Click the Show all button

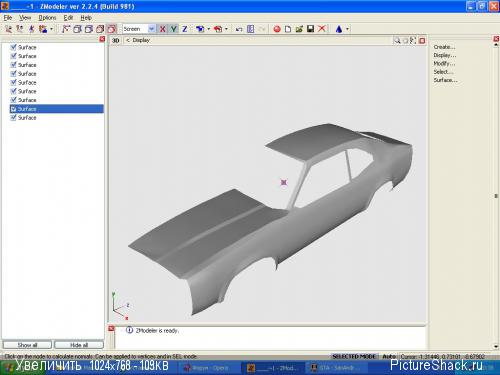click(x=27, y=345)
